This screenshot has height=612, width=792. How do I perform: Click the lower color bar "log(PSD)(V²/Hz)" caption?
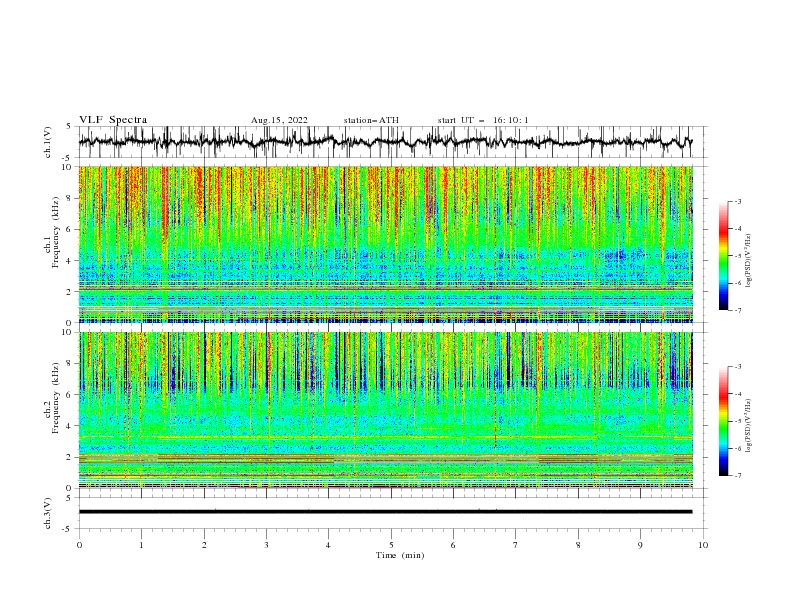[x=749, y=425]
